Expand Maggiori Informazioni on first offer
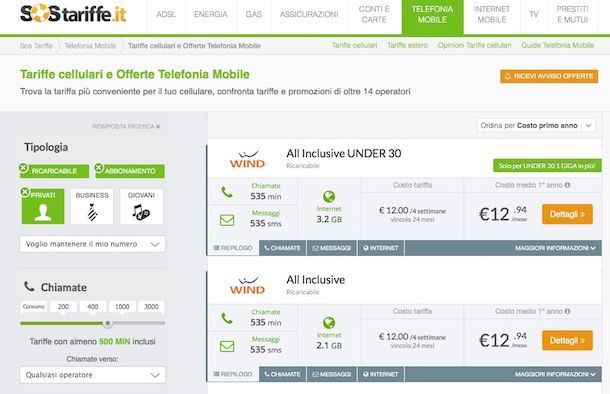The height and width of the screenshot is (394, 610). coord(555,248)
